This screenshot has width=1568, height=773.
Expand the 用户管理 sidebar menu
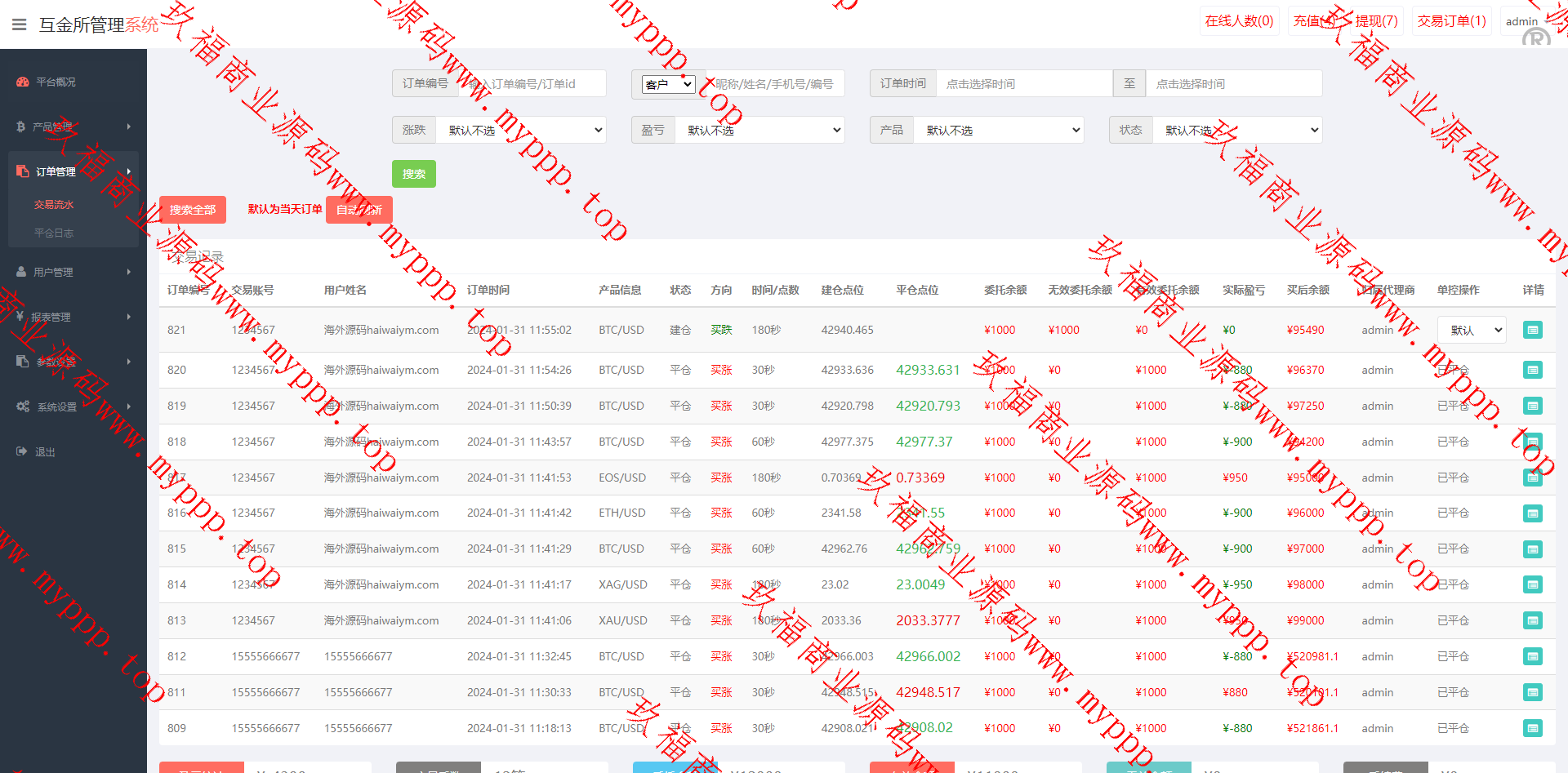pyautogui.click(x=73, y=272)
